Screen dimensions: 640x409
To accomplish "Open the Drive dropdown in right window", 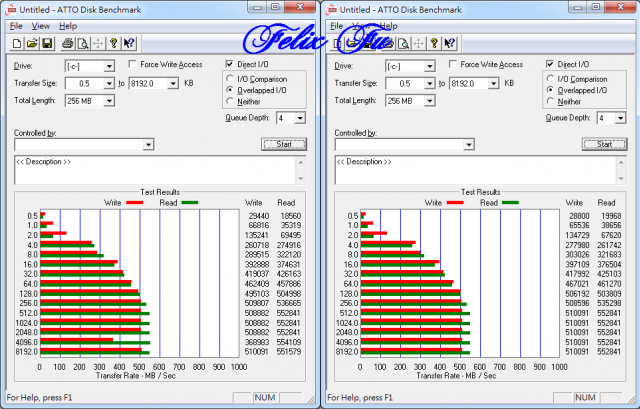I will [429, 66].
